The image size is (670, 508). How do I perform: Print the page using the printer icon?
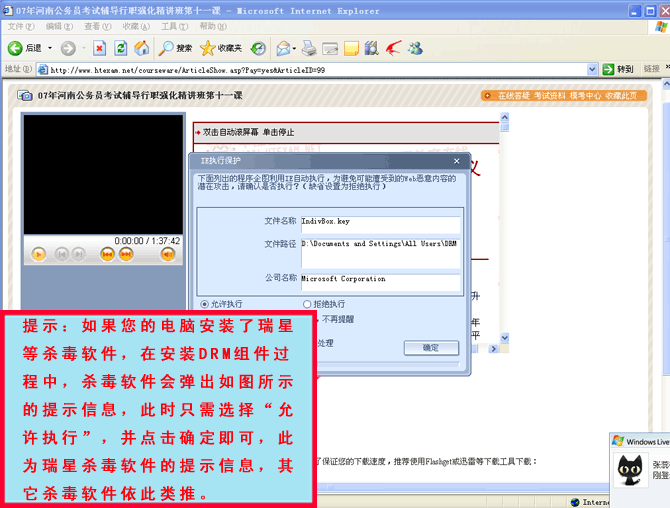coord(309,48)
